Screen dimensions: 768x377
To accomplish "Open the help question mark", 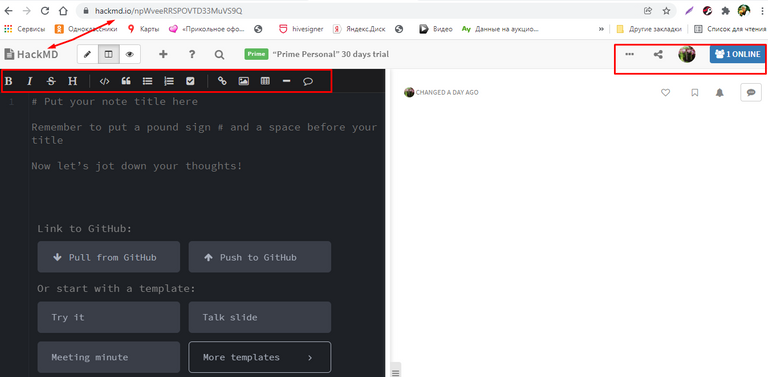I will (x=192, y=54).
